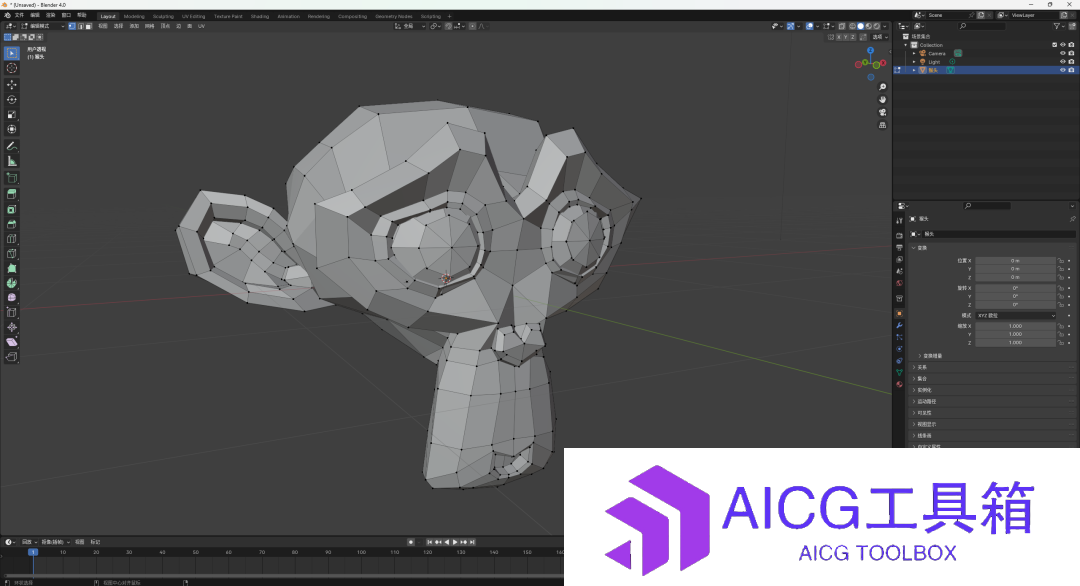Open the Material properties tab
1080x586 pixels.
click(900, 384)
